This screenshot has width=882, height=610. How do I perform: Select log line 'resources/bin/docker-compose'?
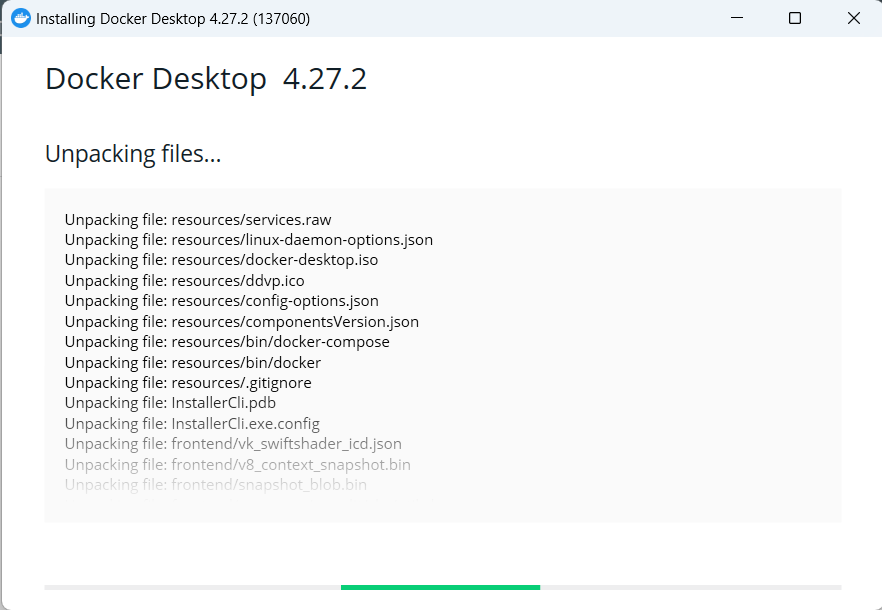[x=227, y=342]
